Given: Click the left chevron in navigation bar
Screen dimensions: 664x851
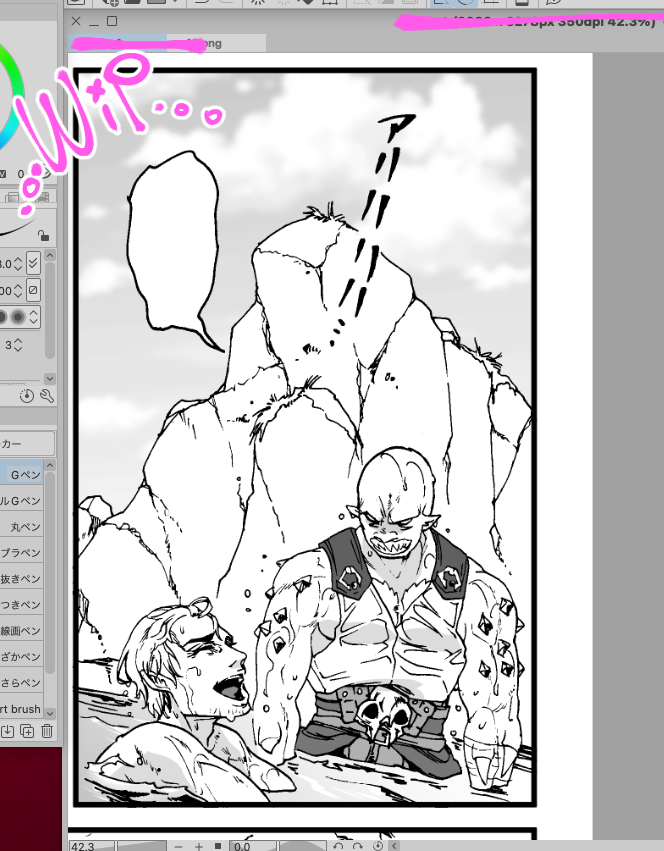Looking at the screenshot, I should tap(394, 846).
